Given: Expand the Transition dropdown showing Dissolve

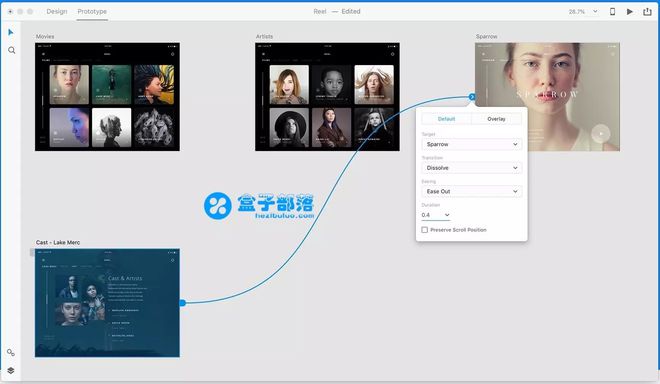Looking at the screenshot, I should coord(471,168).
